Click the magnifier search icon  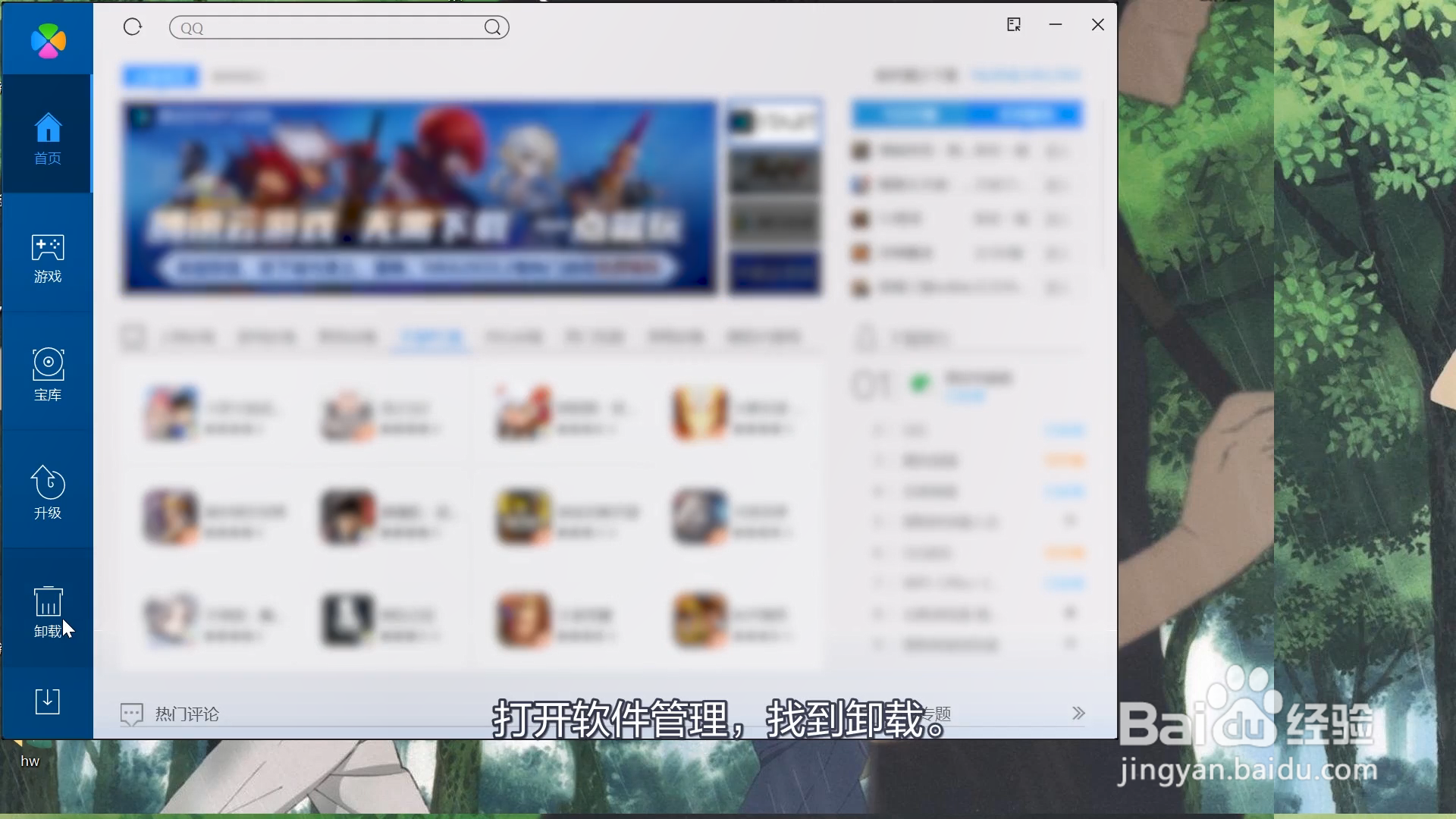coord(492,28)
